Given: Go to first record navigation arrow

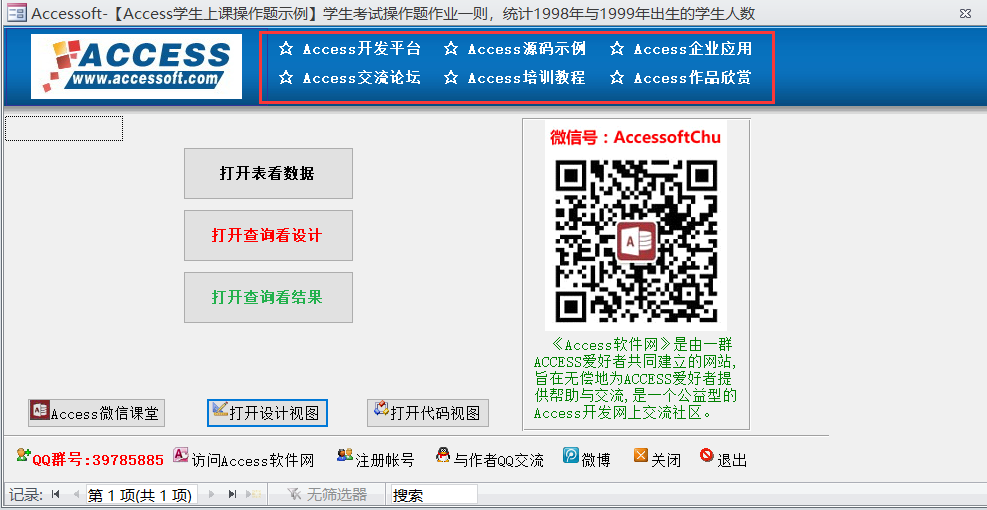Looking at the screenshot, I should (x=55, y=495).
